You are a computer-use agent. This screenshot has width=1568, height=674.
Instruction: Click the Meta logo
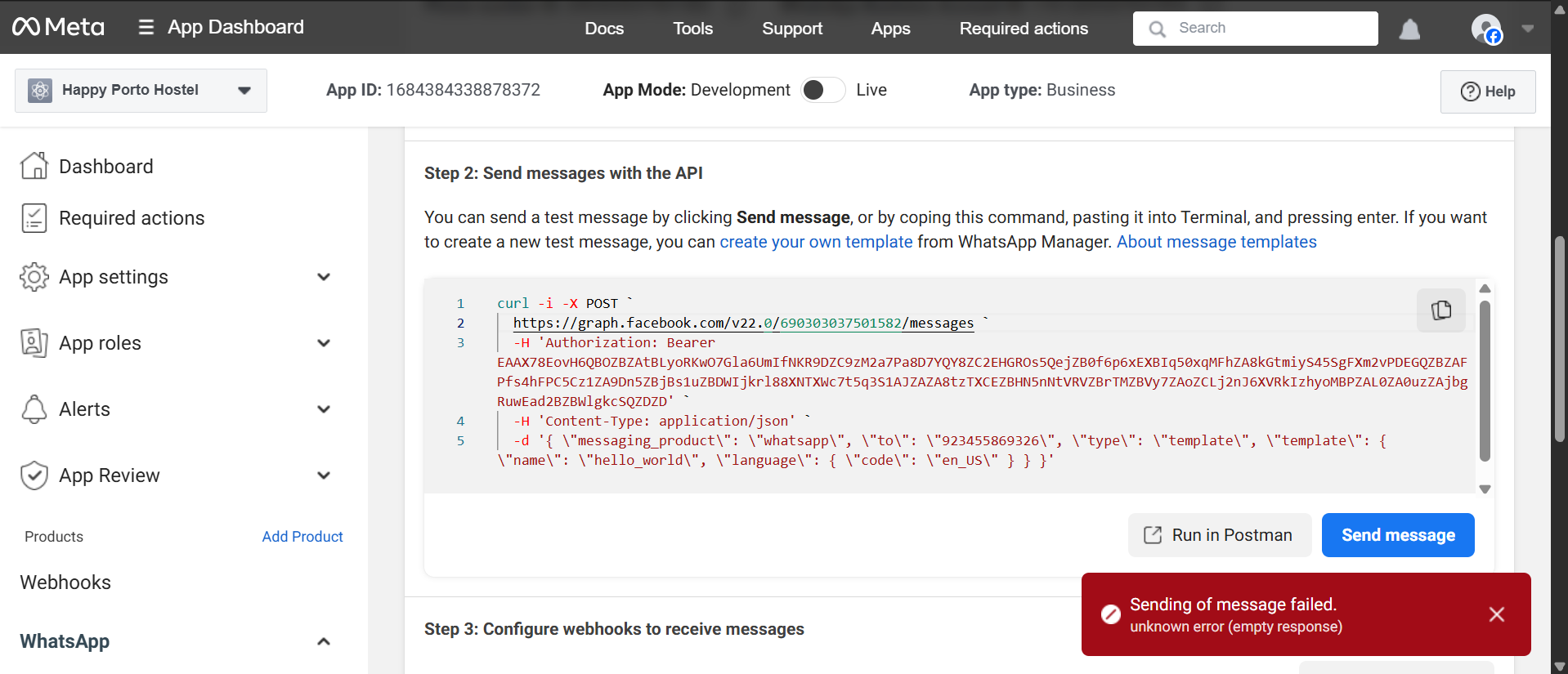58,27
